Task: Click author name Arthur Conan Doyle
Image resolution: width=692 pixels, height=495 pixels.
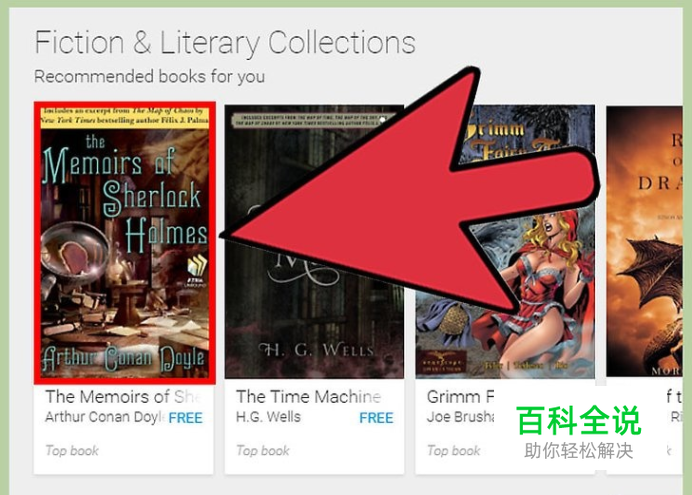Action: [x=105, y=417]
